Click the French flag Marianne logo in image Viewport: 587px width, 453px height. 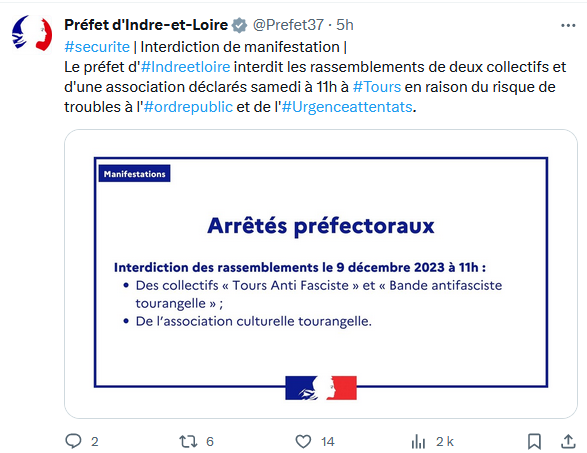(x=321, y=388)
